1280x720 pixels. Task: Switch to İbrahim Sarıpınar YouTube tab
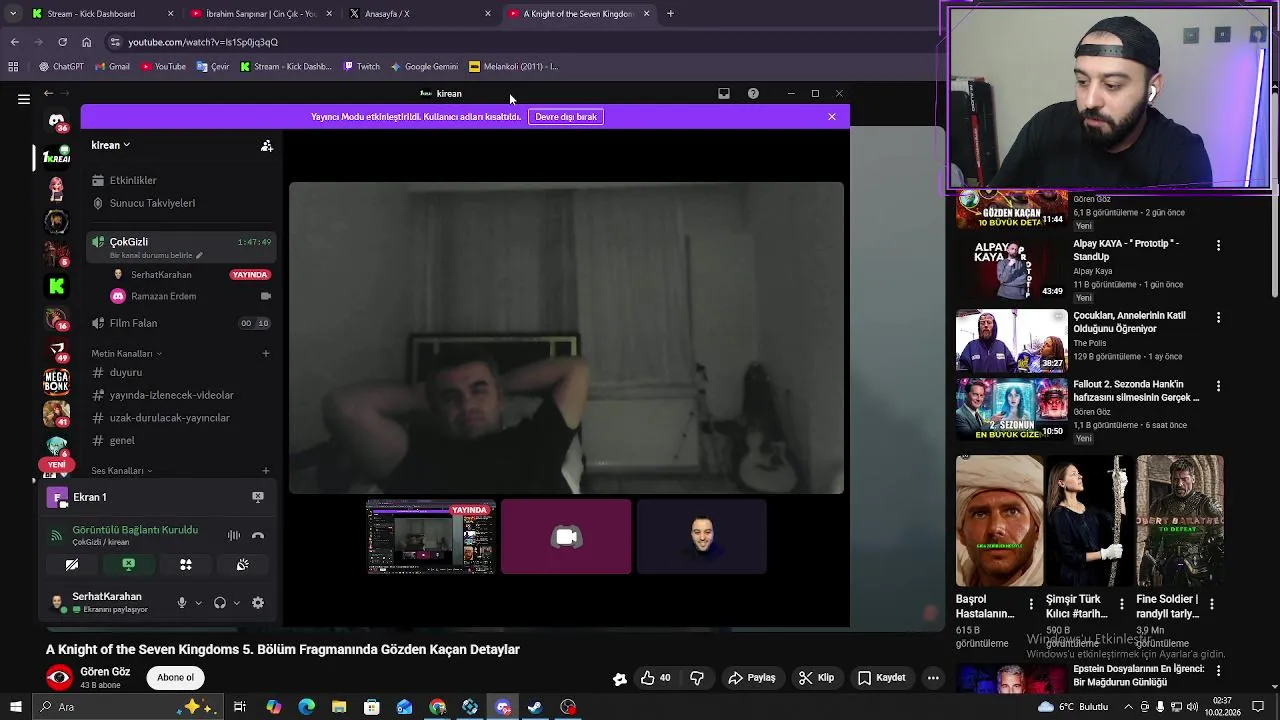(x=262, y=14)
